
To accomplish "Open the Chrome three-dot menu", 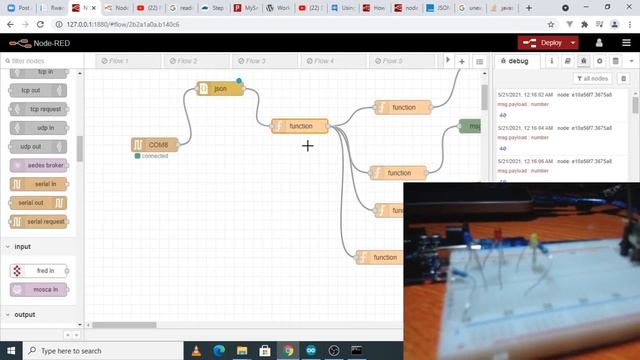I will [630, 24].
